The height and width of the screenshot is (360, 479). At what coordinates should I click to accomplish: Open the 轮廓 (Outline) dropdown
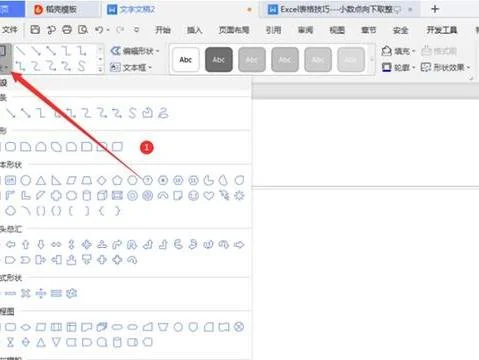click(398, 68)
